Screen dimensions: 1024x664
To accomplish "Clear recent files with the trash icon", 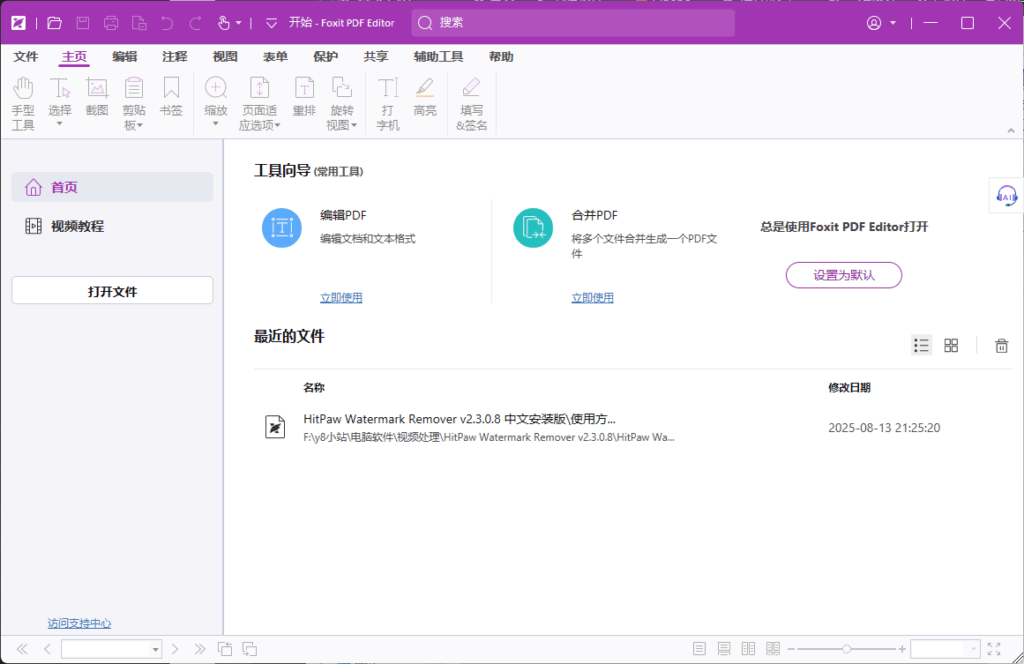I will pyautogui.click(x=1001, y=345).
